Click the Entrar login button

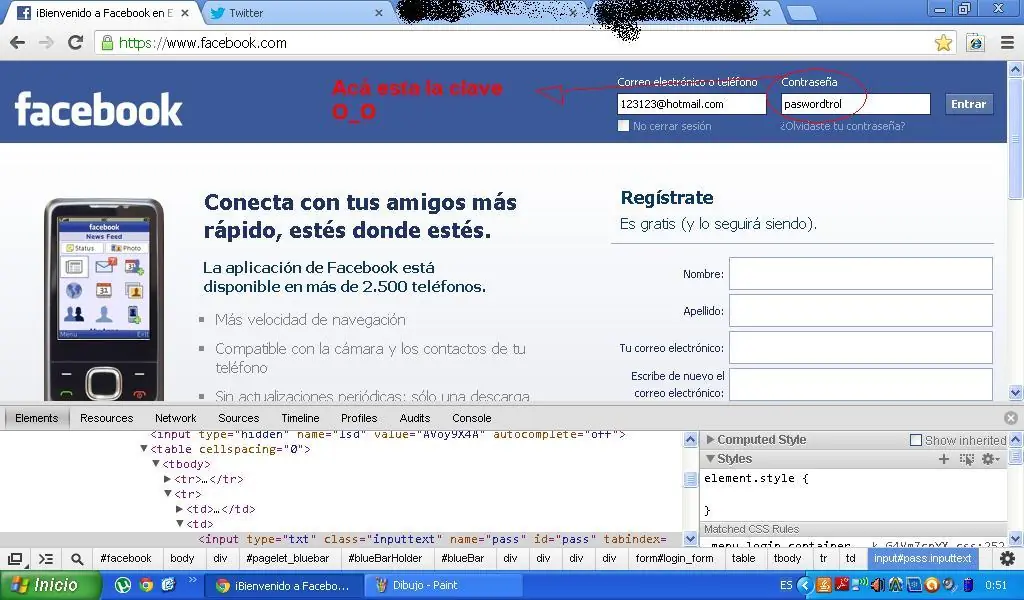coord(968,104)
